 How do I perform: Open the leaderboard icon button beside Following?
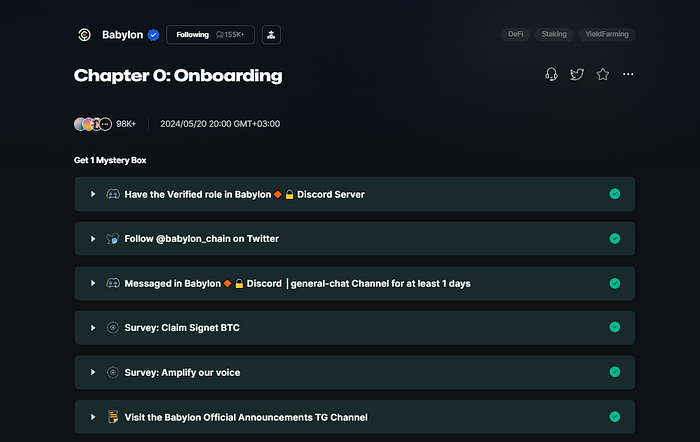point(271,35)
